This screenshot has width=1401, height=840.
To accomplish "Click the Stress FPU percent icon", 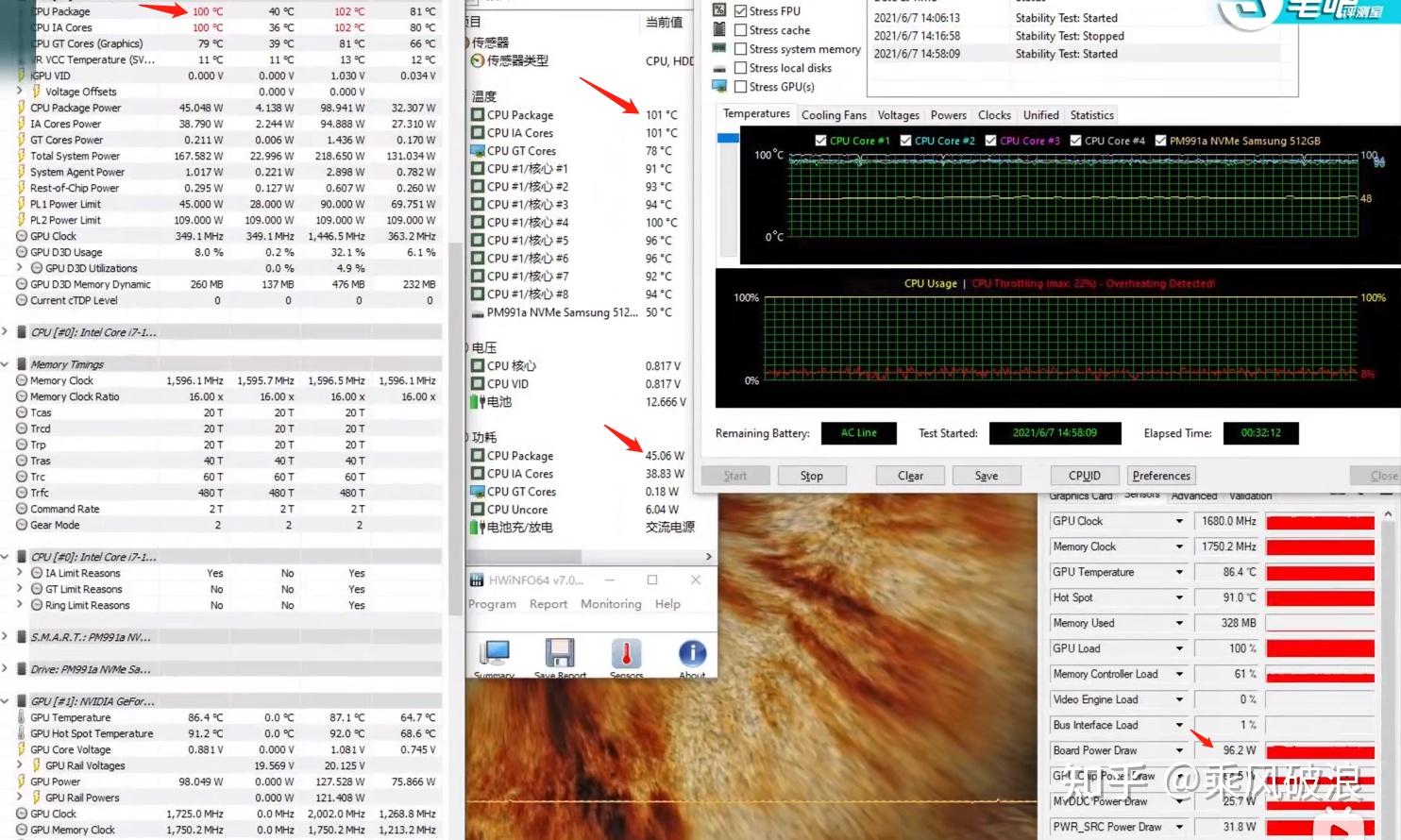I will pyautogui.click(x=719, y=10).
